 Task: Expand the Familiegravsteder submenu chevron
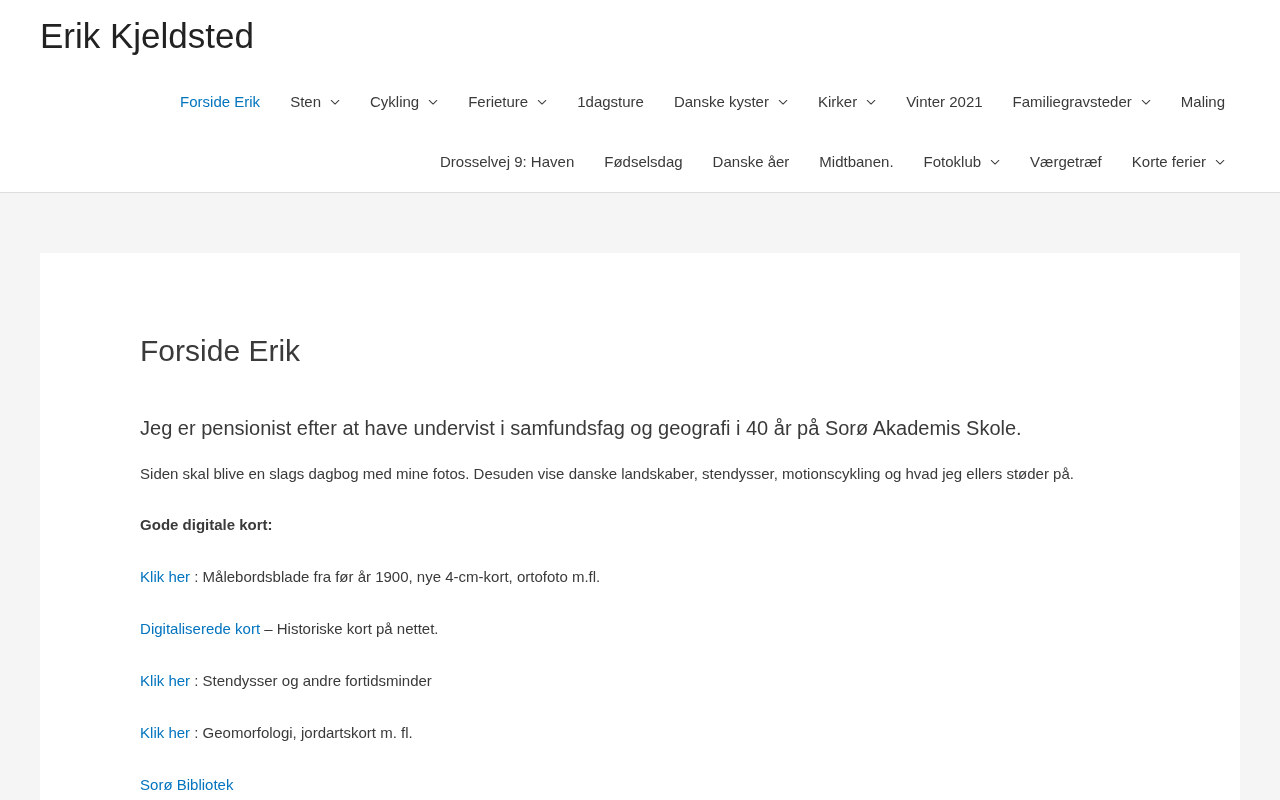[x=1146, y=102]
